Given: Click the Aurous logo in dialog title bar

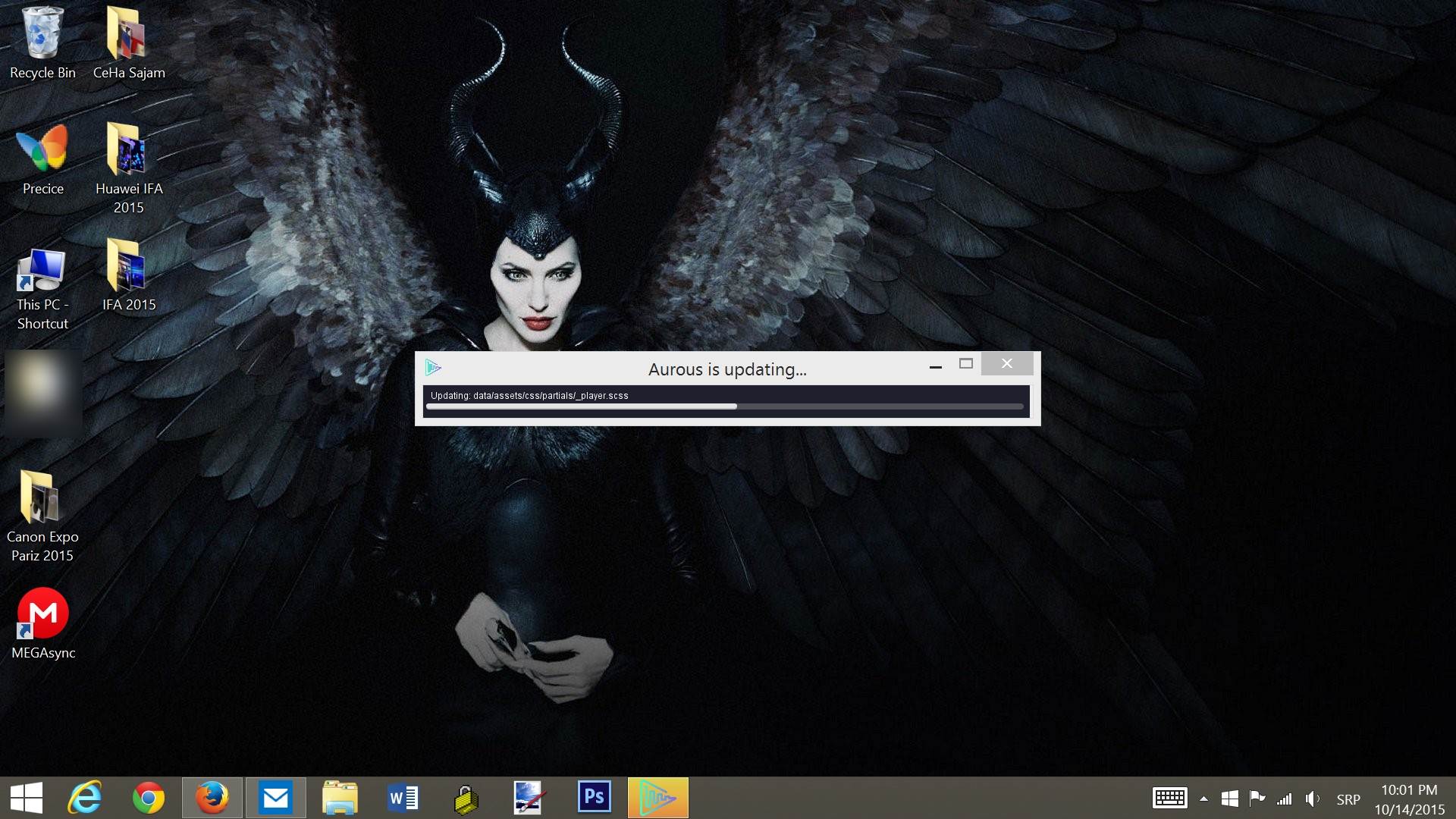Looking at the screenshot, I should (x=433, y=368).
